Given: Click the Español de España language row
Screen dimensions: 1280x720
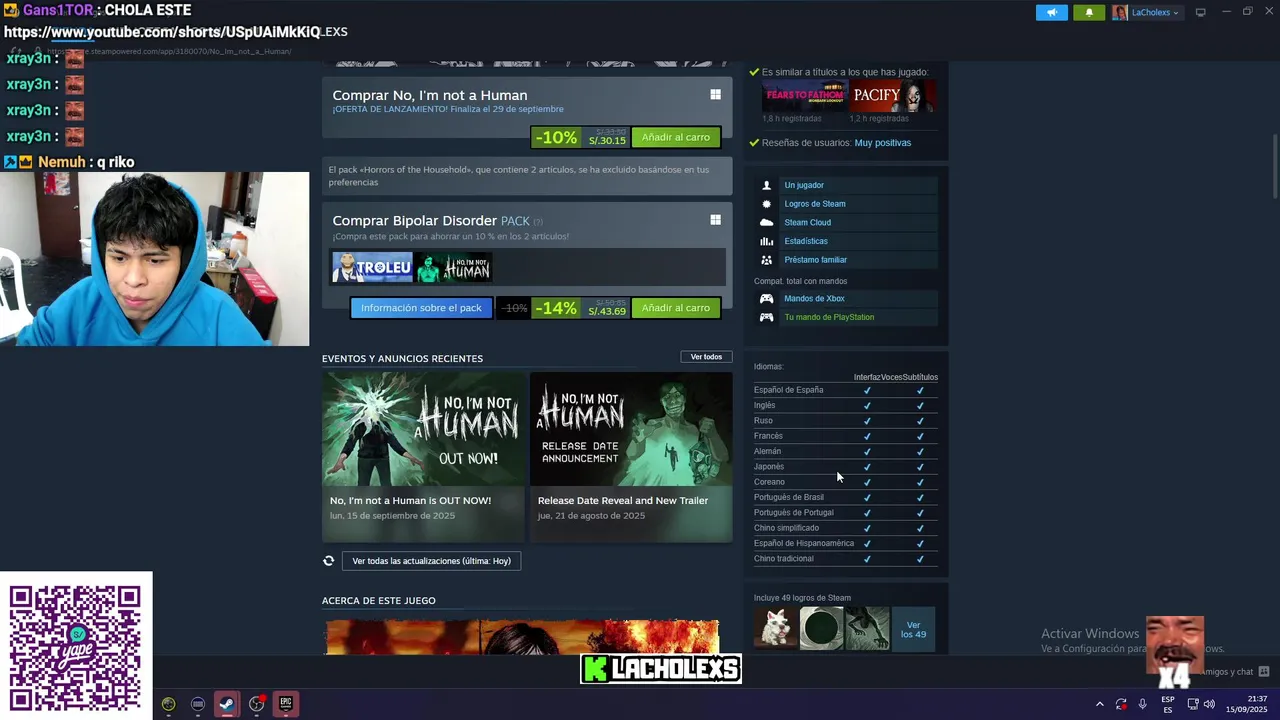Looking at the screenshot, I should [846, 390].
